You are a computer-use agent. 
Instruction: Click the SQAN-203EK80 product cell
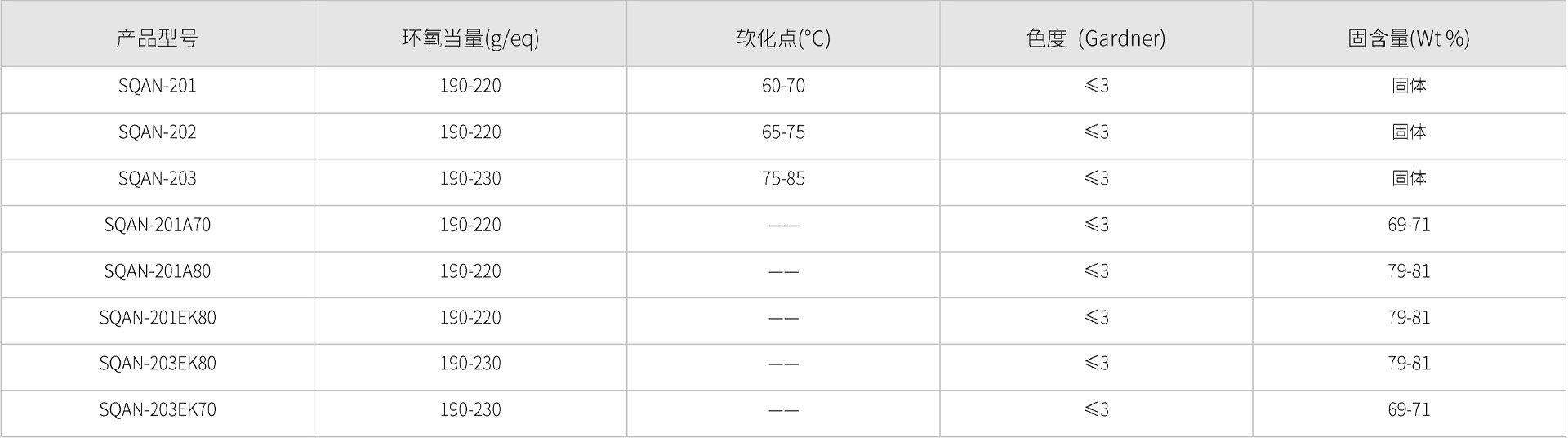tap(157, 364)
